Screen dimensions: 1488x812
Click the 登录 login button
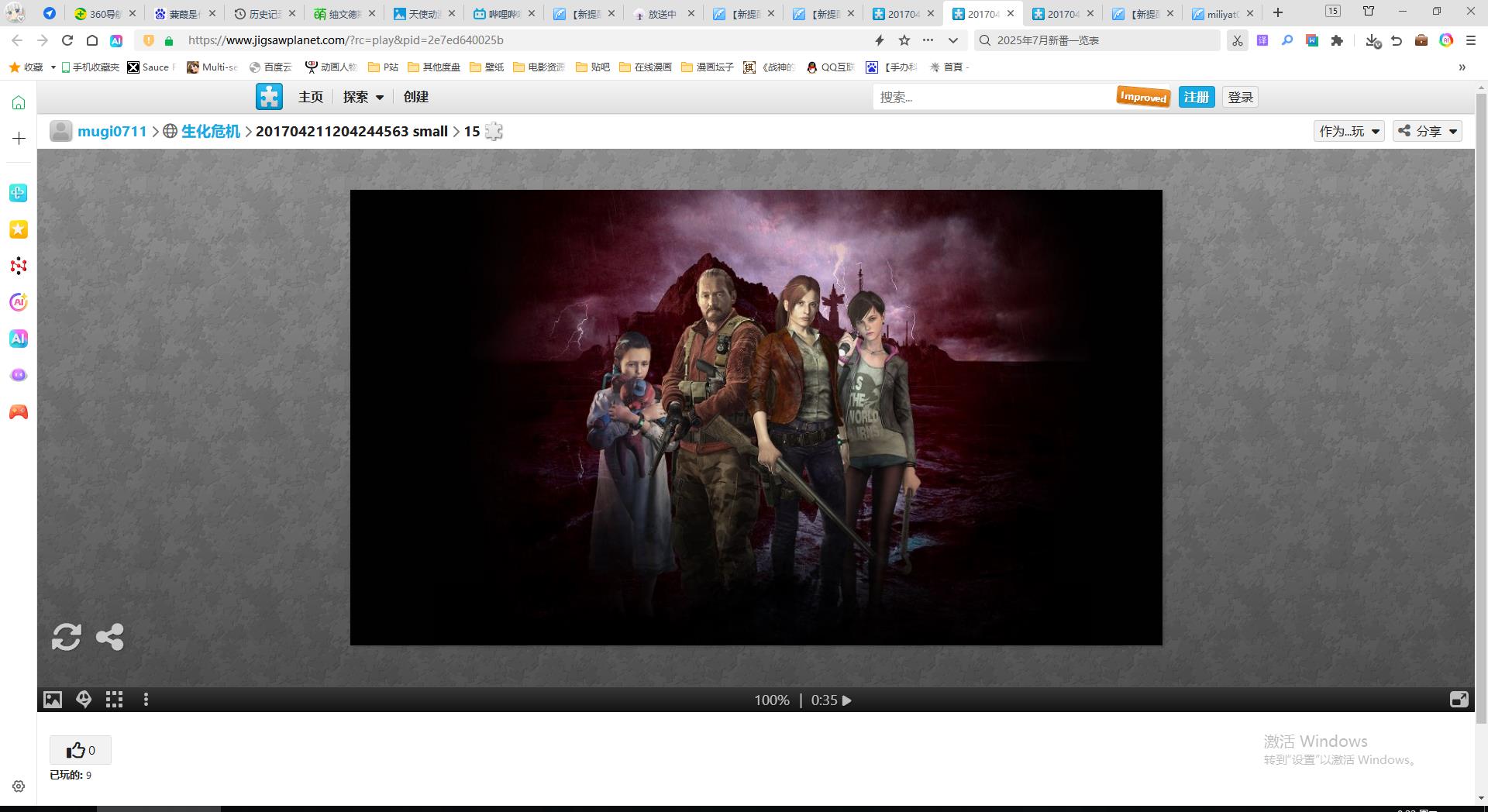pos(1241,97)
